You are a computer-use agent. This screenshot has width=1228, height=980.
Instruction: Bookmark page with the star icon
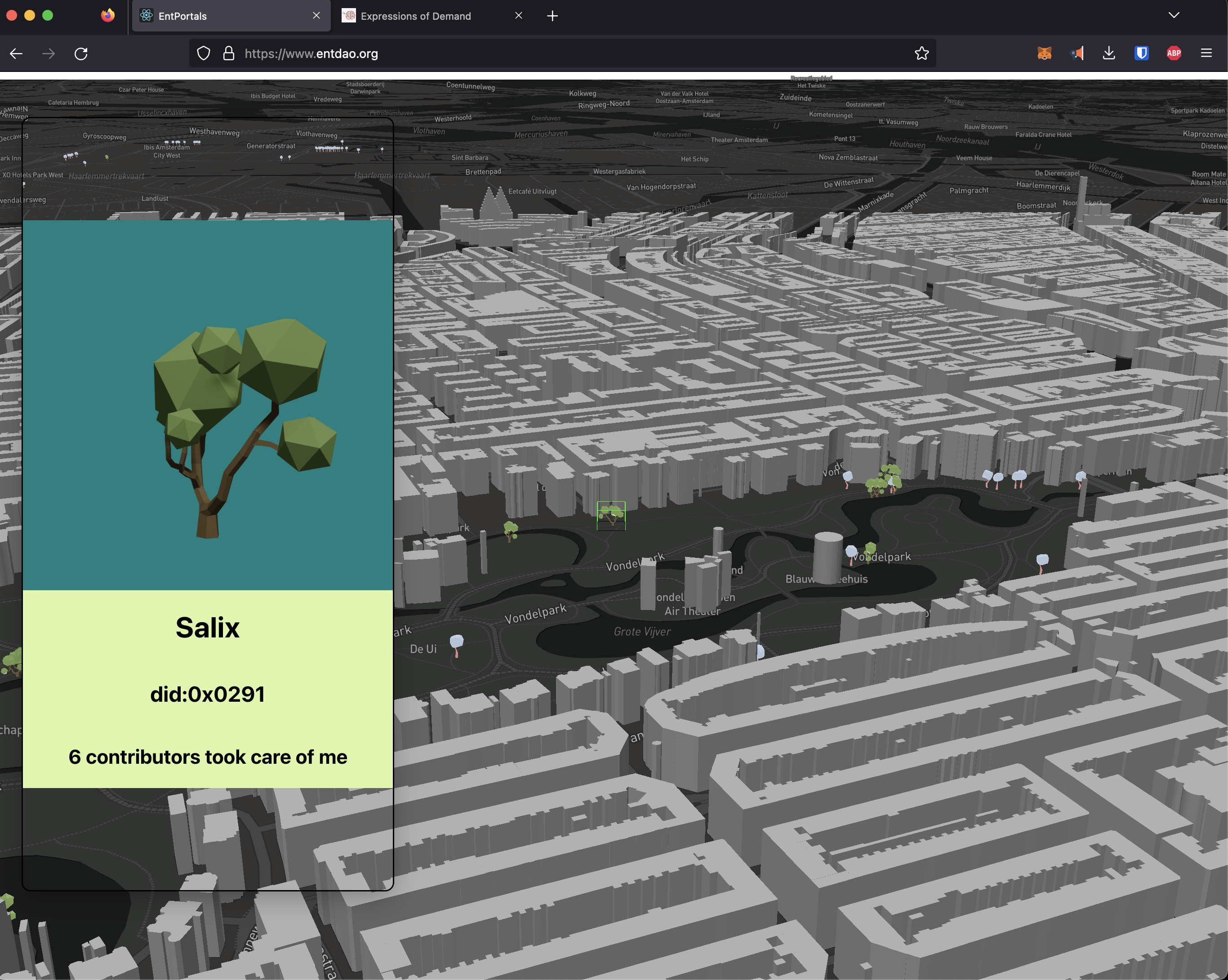point(921,53)
